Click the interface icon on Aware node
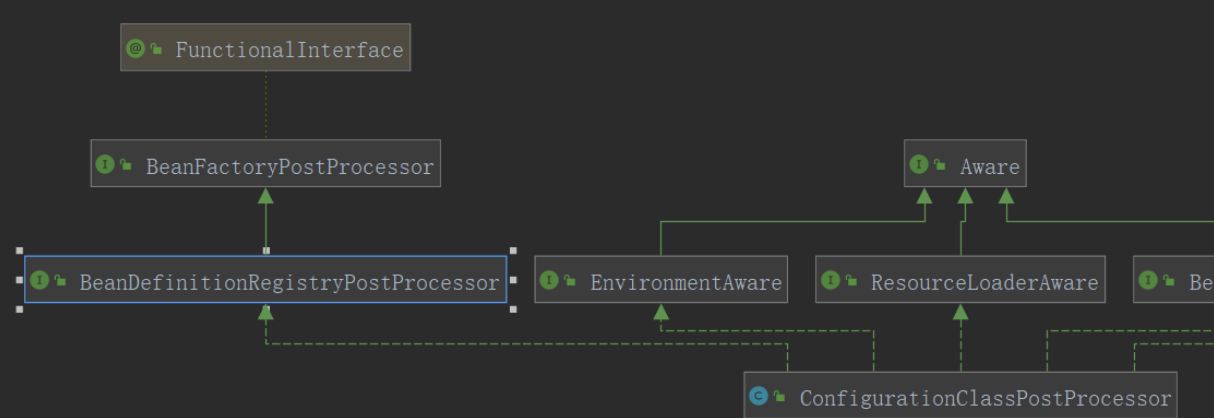The height and width of the screenshot is (418, 1214). [919, 165]
